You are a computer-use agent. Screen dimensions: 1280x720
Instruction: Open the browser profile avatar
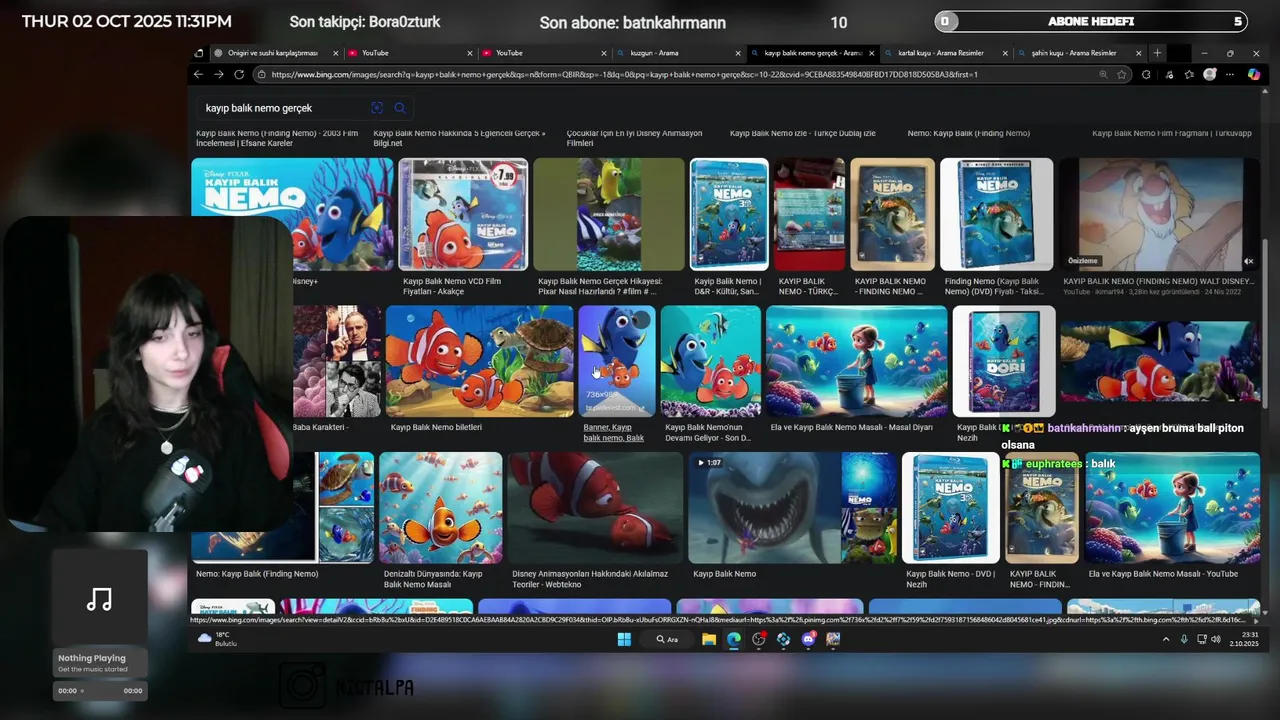1210,74
